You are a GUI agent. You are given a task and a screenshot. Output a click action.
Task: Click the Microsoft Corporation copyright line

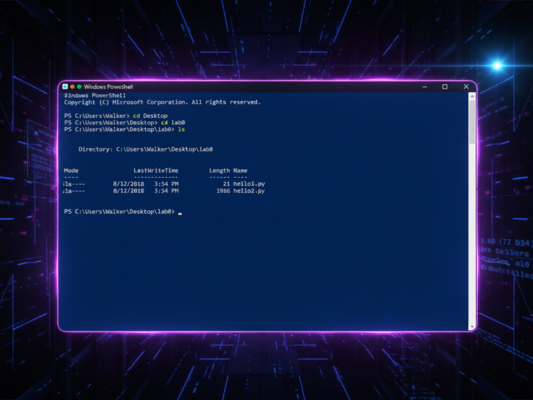point(162,102)
